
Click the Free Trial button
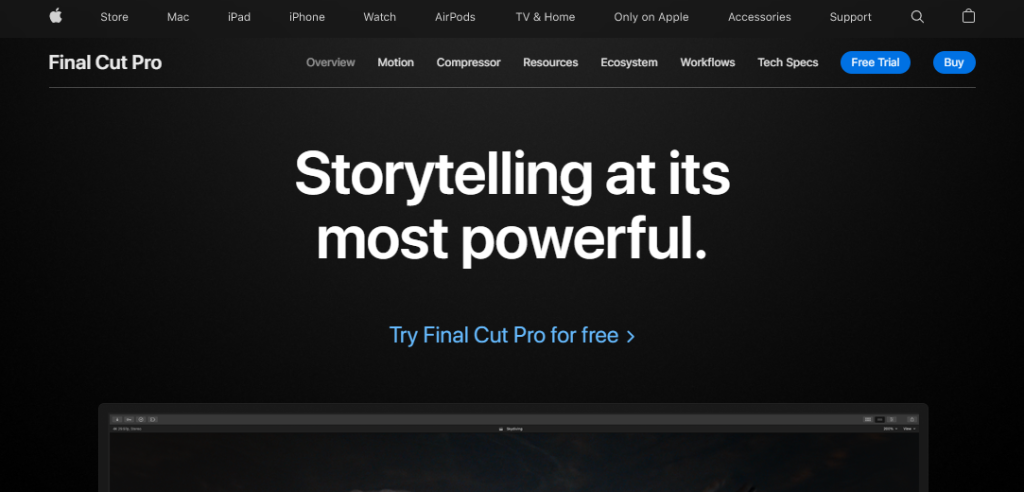coord(875,63)
